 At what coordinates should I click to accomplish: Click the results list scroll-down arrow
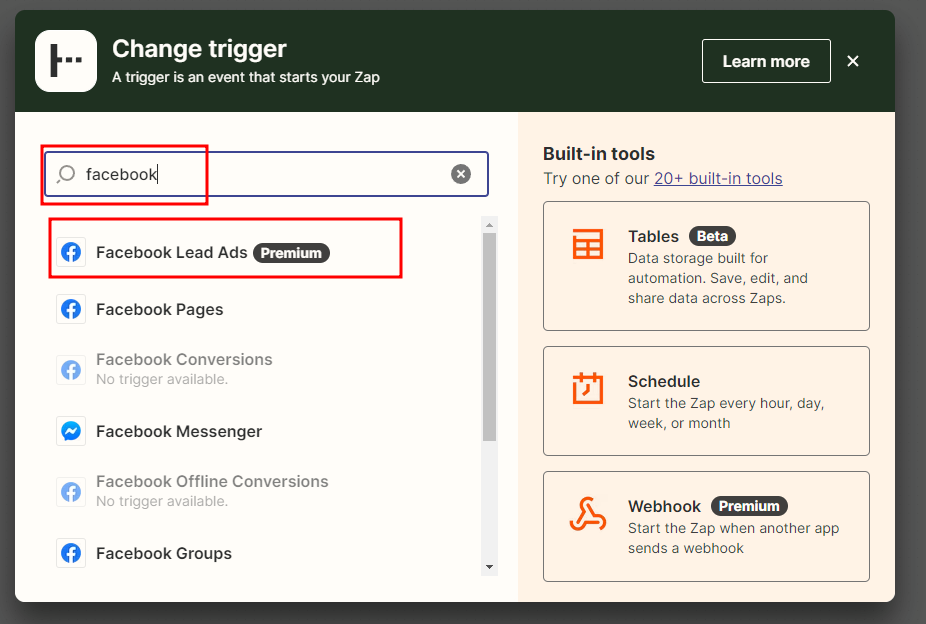(489, 567)
